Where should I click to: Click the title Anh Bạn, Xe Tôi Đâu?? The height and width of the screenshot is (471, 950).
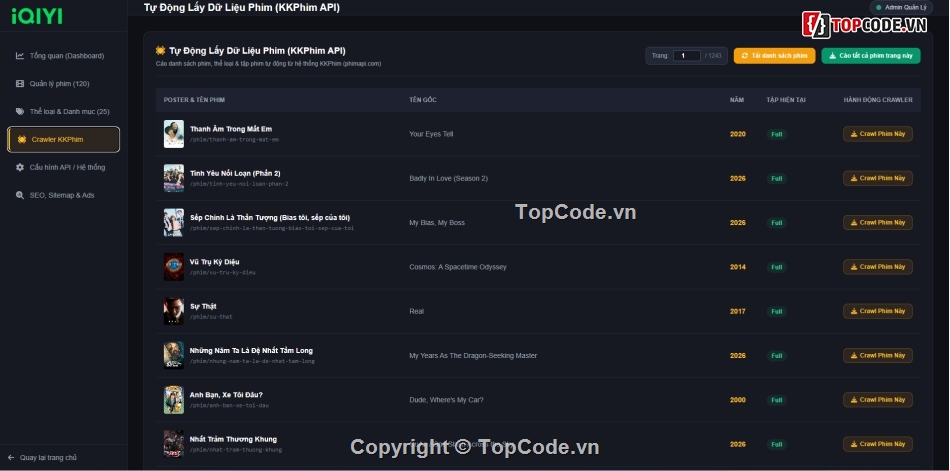(x=226, y=395)
